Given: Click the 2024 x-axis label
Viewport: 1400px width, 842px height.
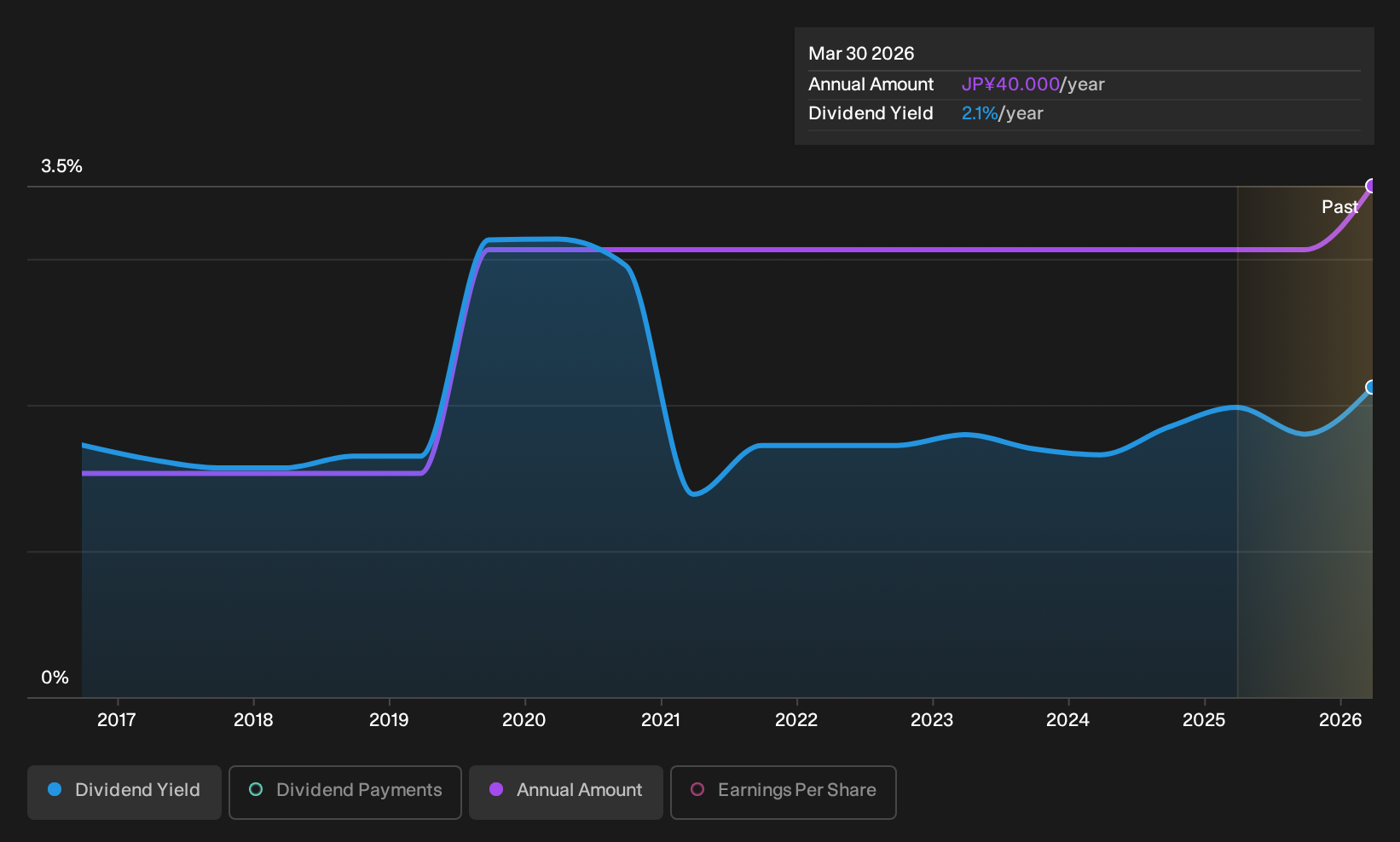Looking at the screenshot, I should (1067, 720).
